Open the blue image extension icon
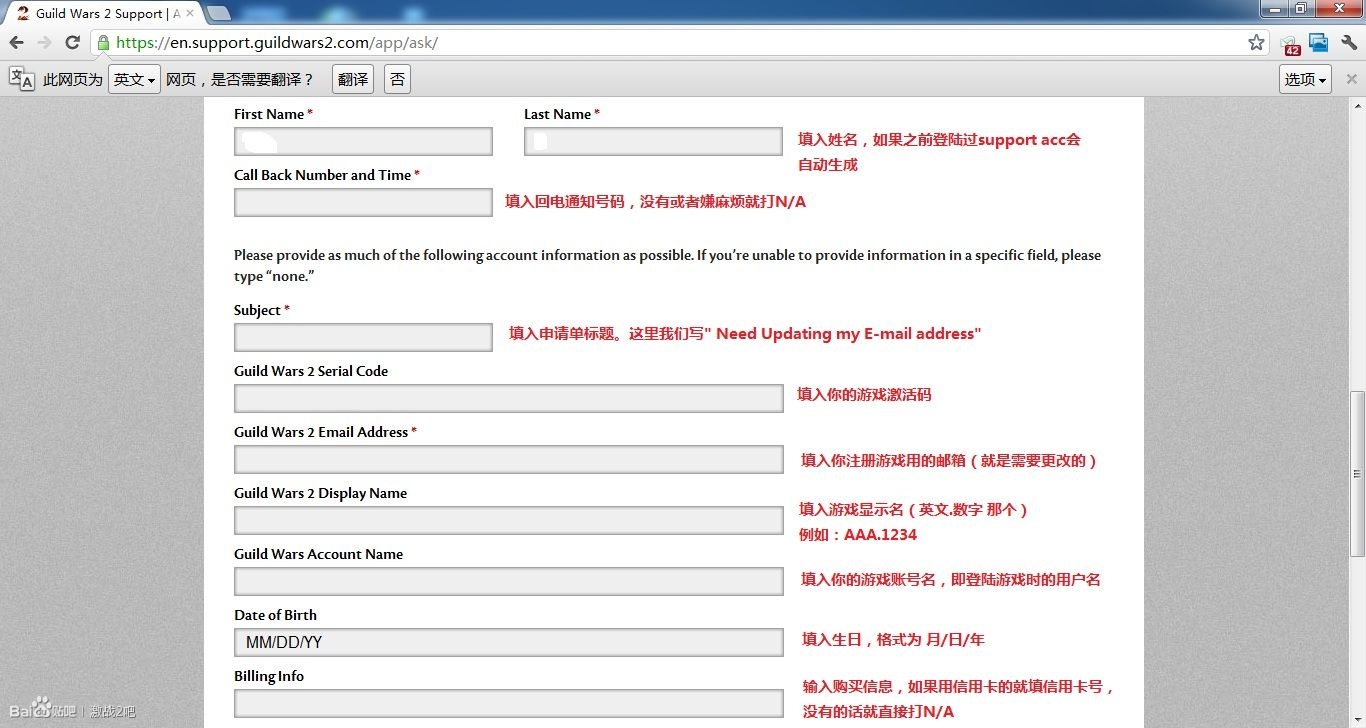 (x=1319, y=43)
